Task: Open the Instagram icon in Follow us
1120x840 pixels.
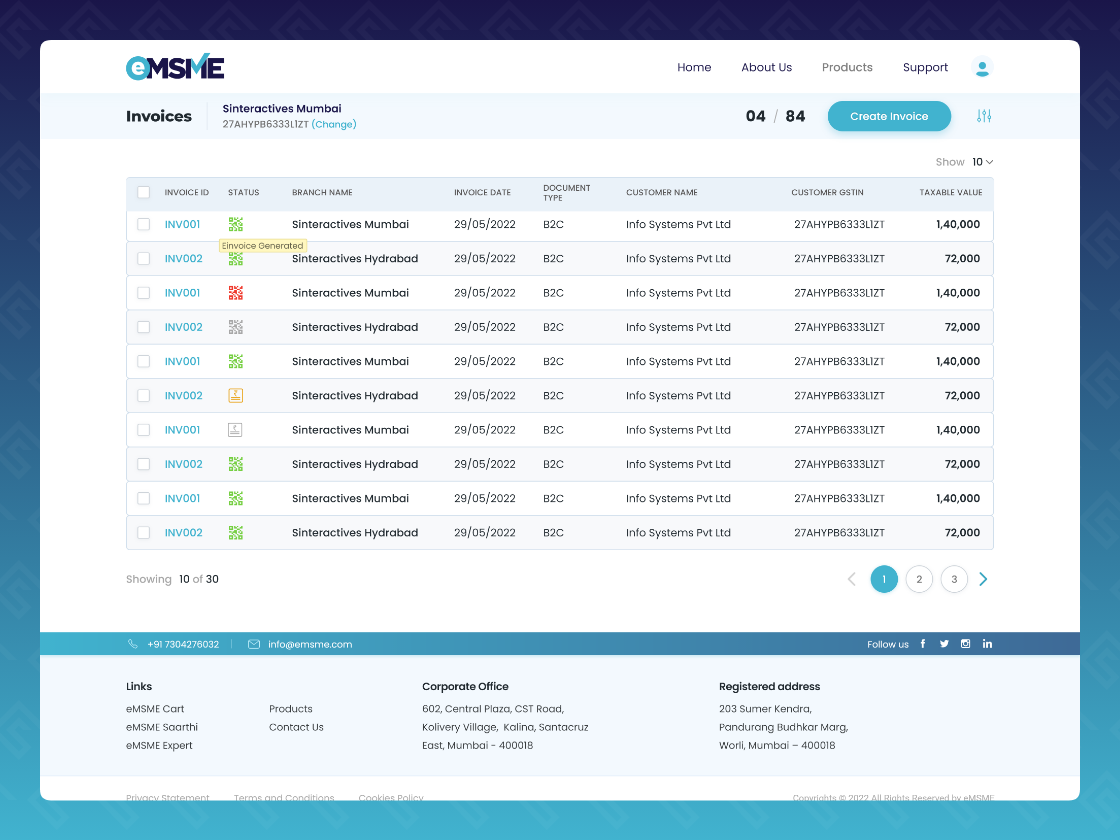Action: (966, 644)
